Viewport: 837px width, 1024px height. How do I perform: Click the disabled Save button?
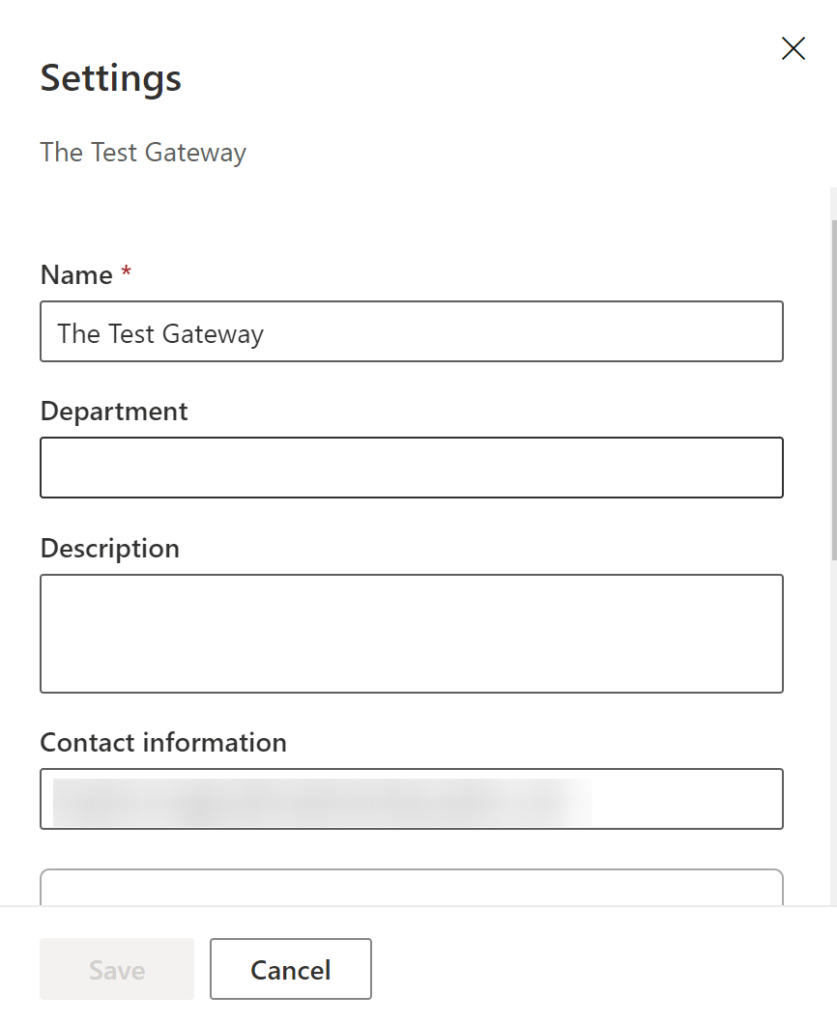(116, 968)
